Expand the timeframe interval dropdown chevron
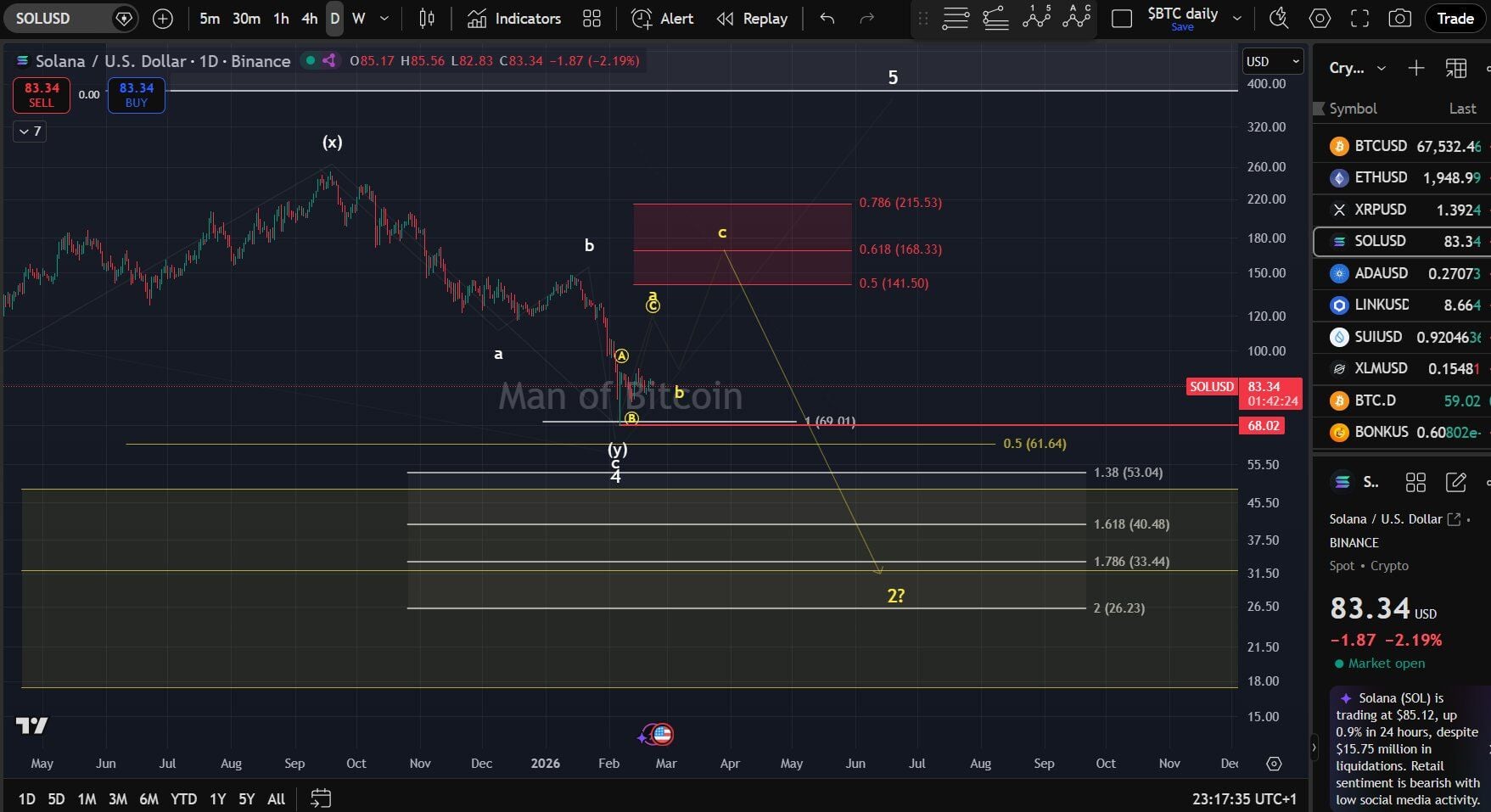The image size is (1491, 812). point(384,18)
